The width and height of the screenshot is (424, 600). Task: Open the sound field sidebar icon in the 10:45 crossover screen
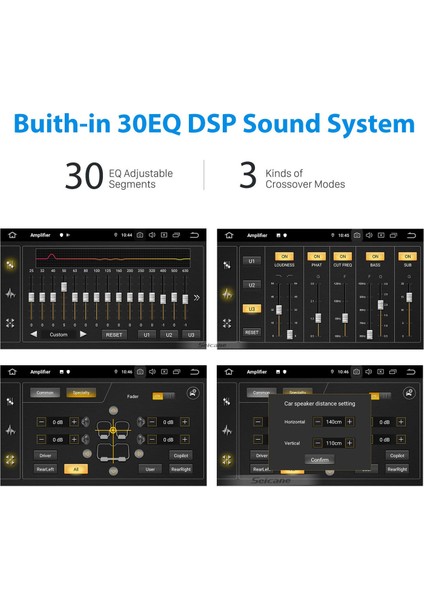click(x=227, y=323)
